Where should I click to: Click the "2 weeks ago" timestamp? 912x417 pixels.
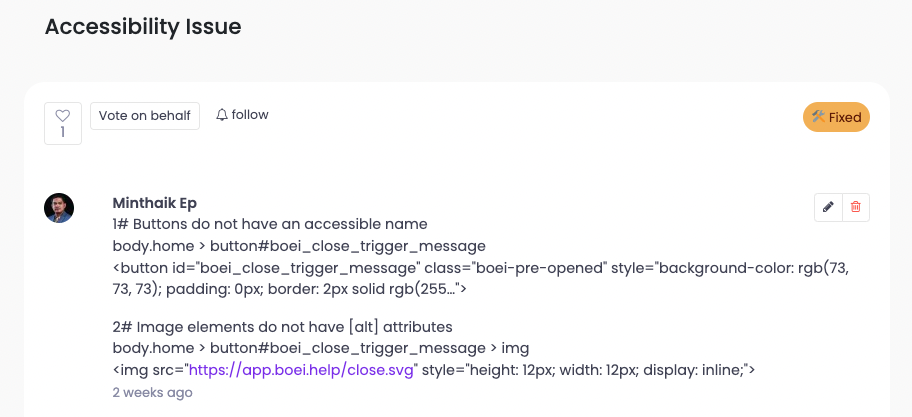coord(152,393)
